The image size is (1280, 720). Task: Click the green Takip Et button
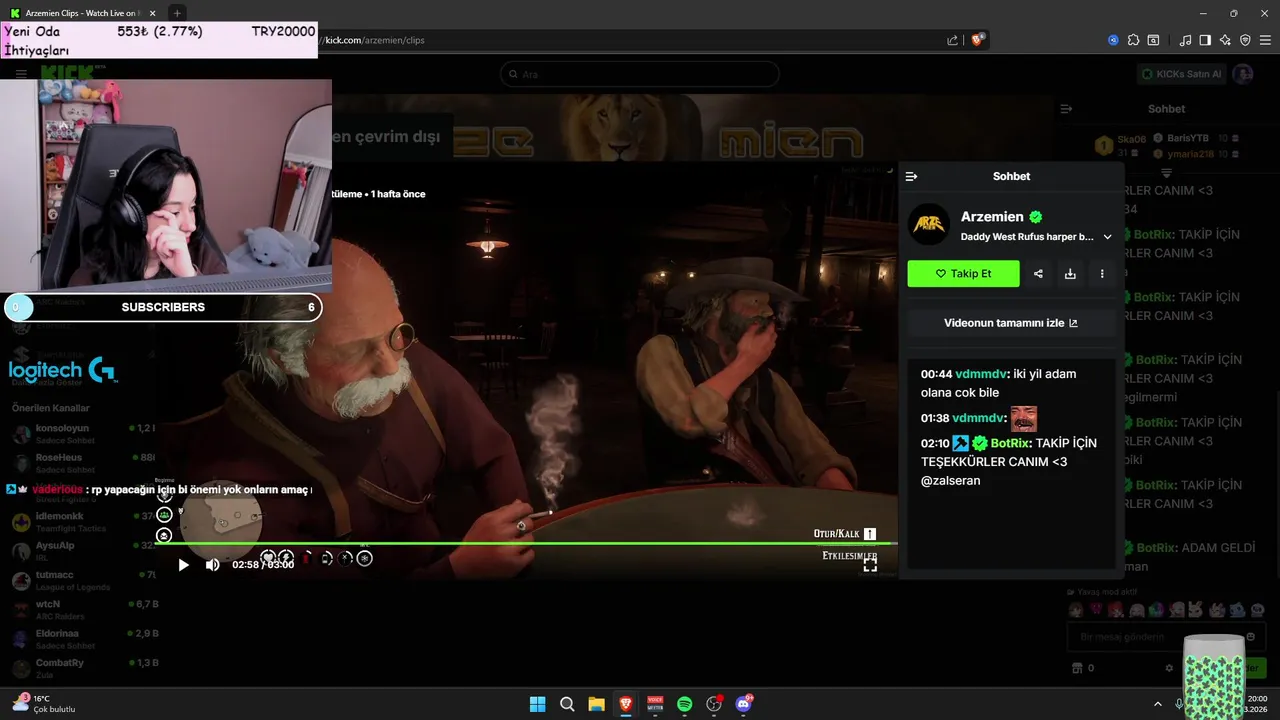tap(963, 274)
